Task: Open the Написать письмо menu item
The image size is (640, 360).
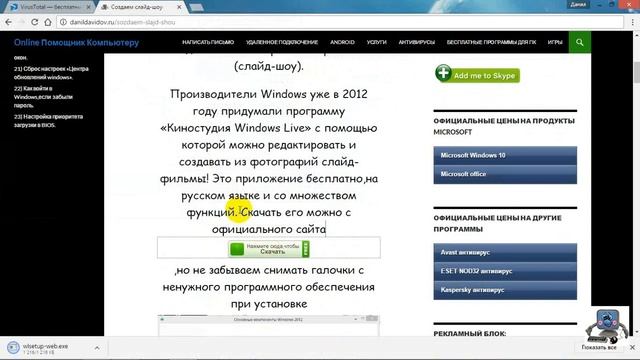Action: 208,42
